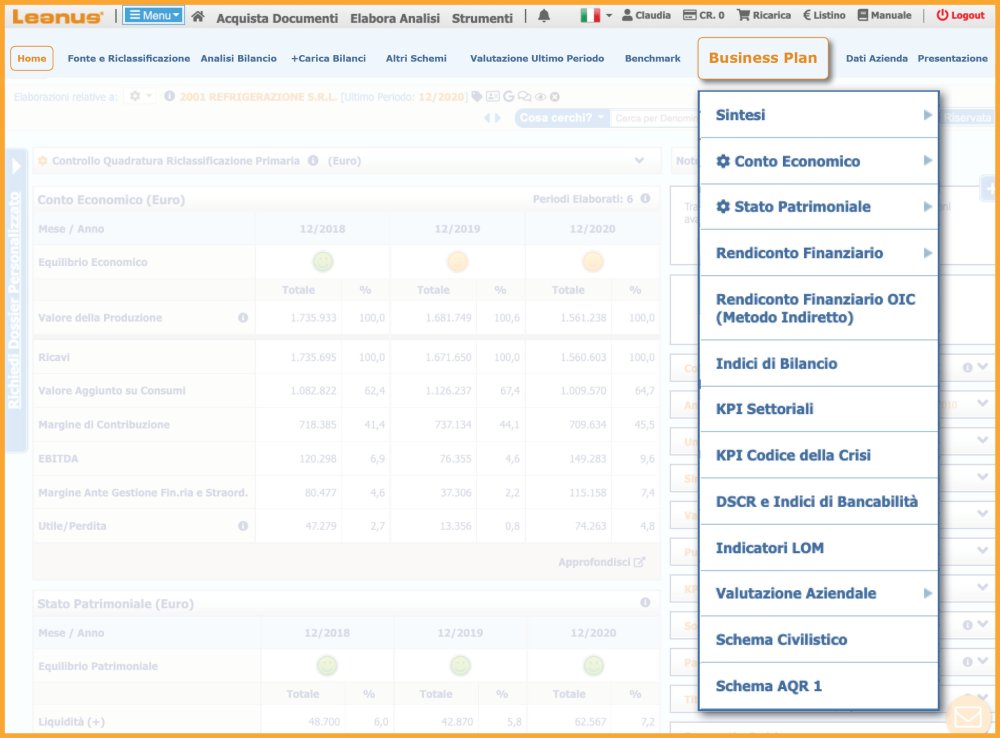
Task: Open Dati Azienda tab
Action: [876, 58]
